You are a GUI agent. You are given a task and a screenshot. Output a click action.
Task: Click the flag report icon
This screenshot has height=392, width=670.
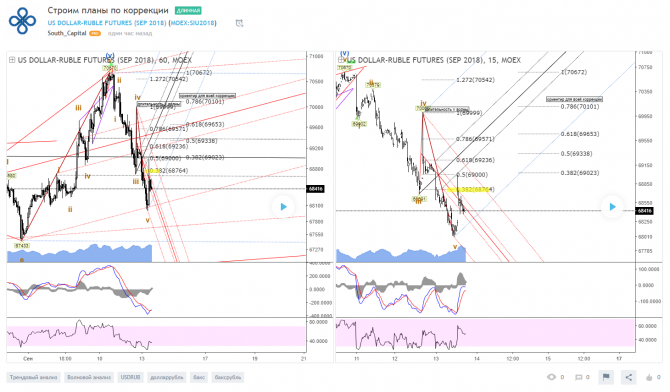click(605, 377)
